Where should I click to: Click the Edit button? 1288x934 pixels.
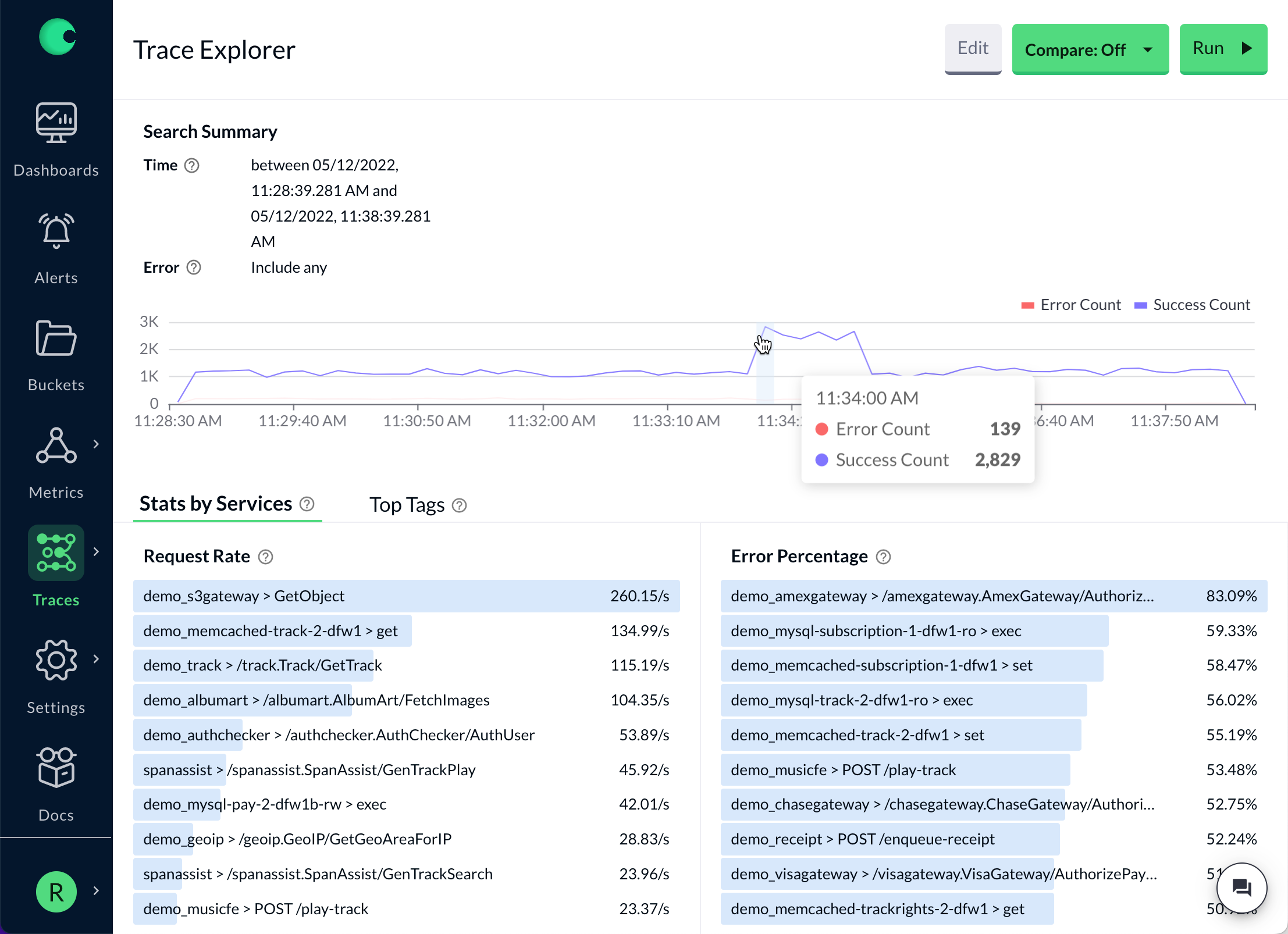(972, 48)
